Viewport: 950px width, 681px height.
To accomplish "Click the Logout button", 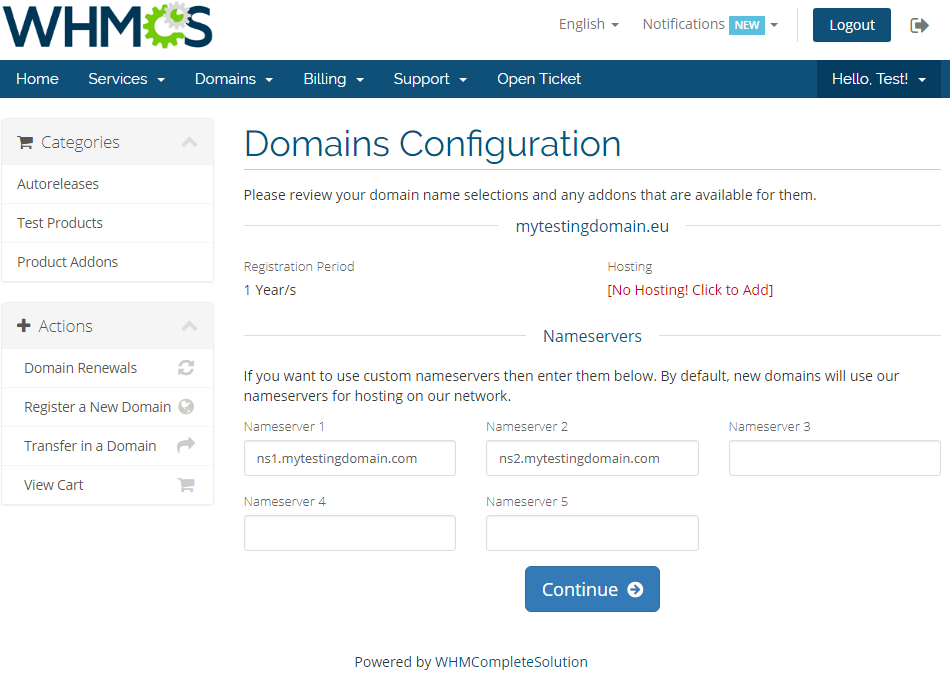I will coord(851,25).
